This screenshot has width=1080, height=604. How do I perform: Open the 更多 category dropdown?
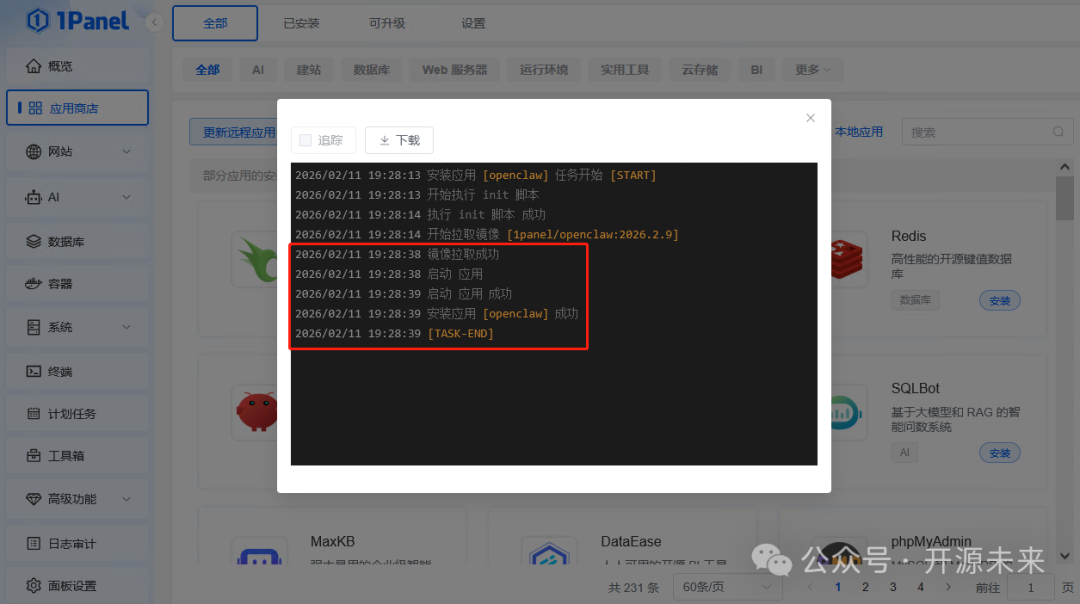812,69
